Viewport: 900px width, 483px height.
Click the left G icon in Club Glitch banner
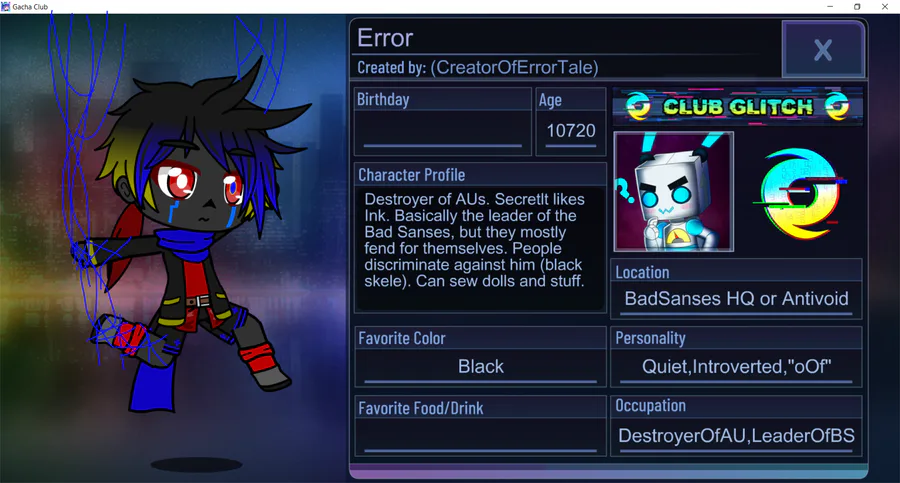[x=638, y=107]
